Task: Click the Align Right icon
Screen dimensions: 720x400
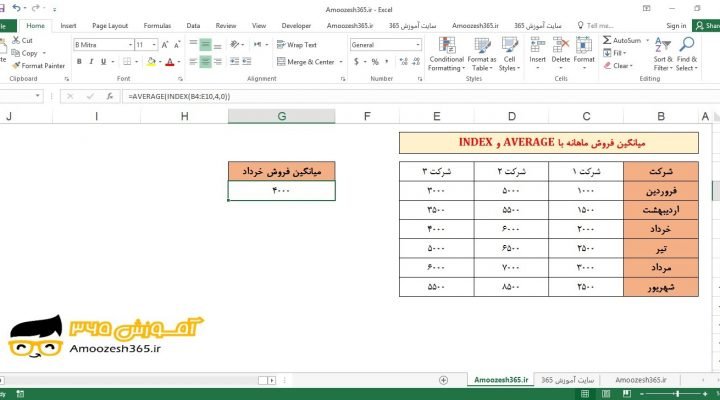Action: click(218, 62)
